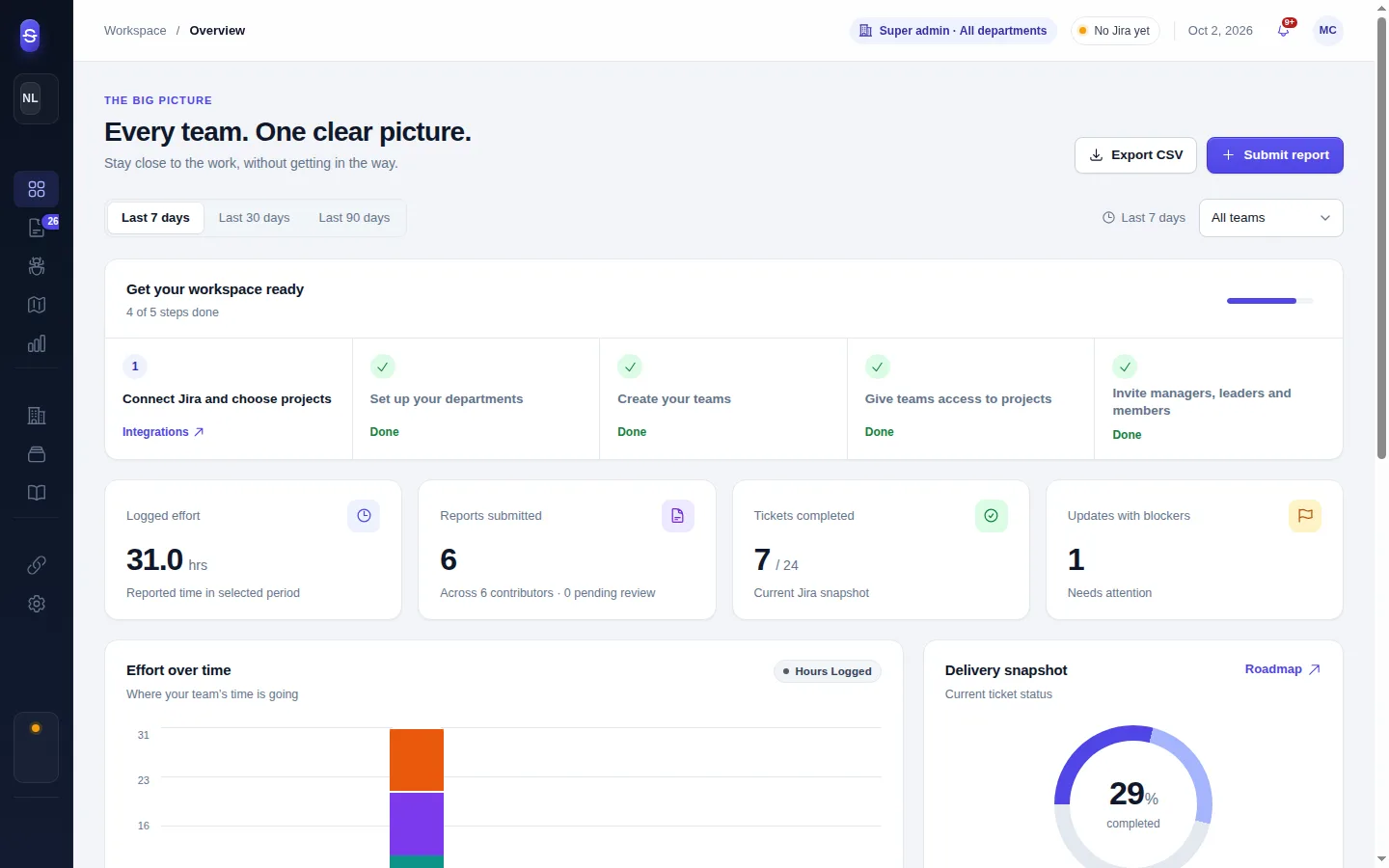Click the Give teams access to projects step
This screenshot has width=1389, height=868.
tap(971, 398)
